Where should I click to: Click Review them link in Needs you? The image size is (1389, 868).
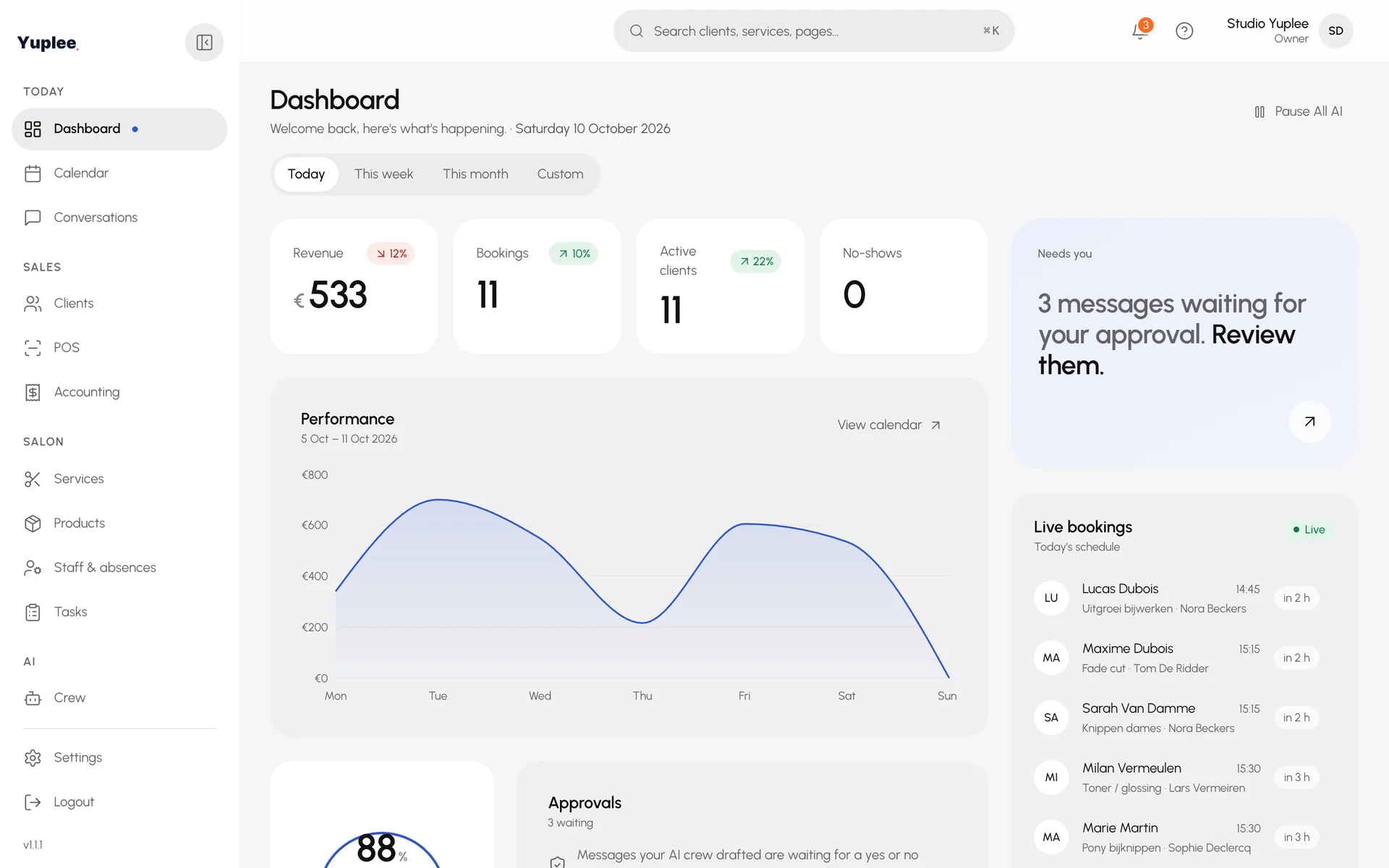pos(1166,350)
